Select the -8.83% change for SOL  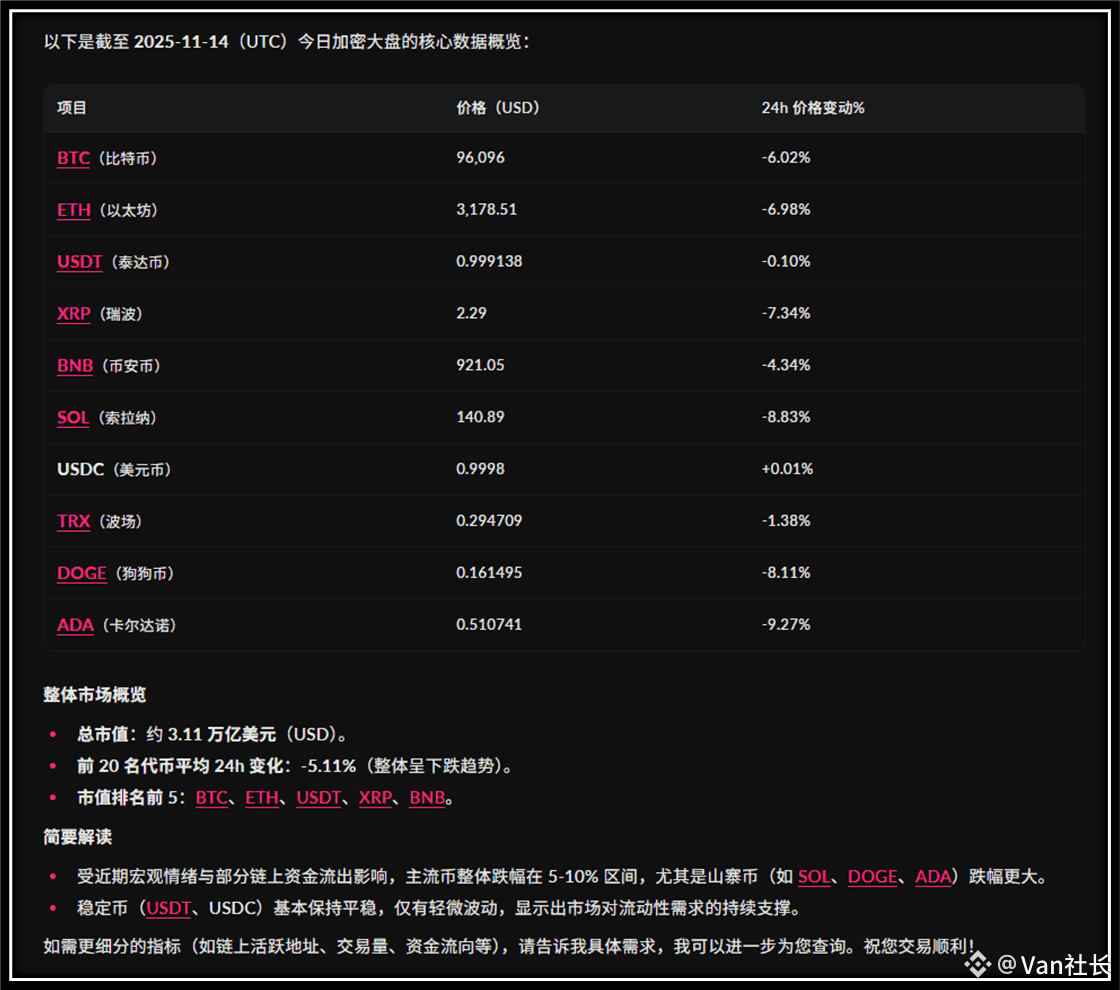click(786, 416)
